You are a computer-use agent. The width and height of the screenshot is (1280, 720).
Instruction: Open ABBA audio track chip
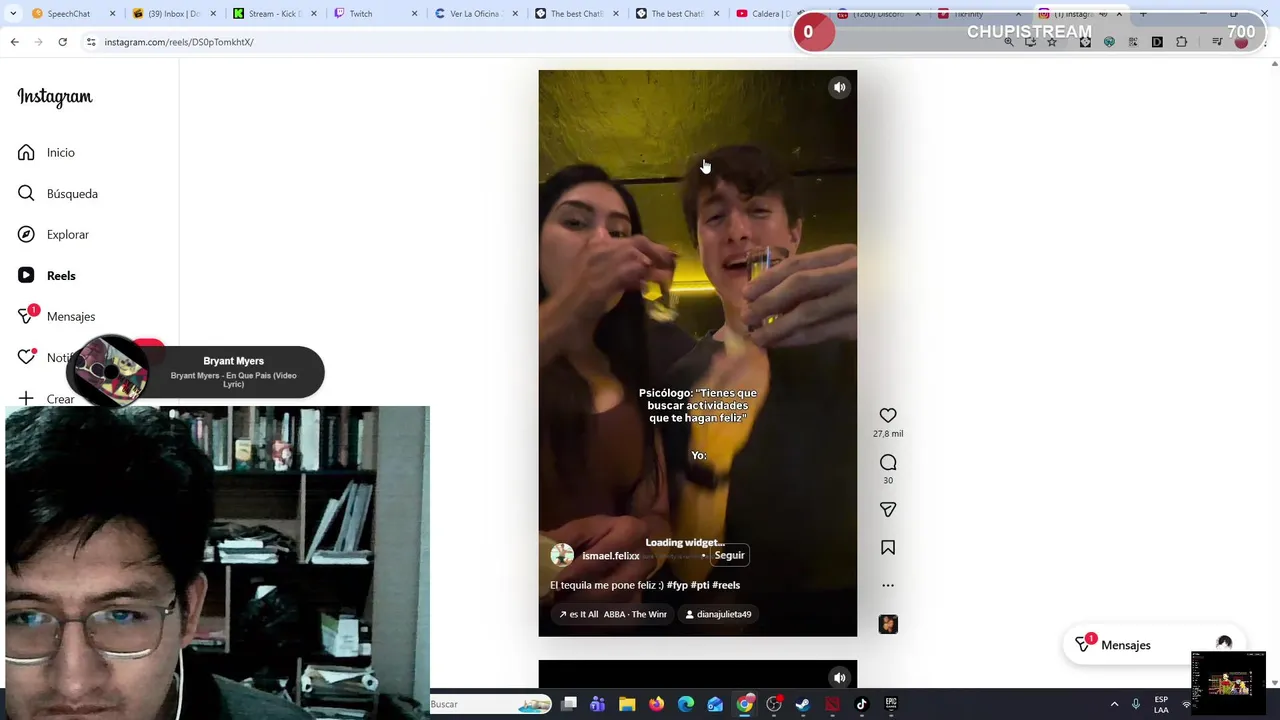(613, 614)
